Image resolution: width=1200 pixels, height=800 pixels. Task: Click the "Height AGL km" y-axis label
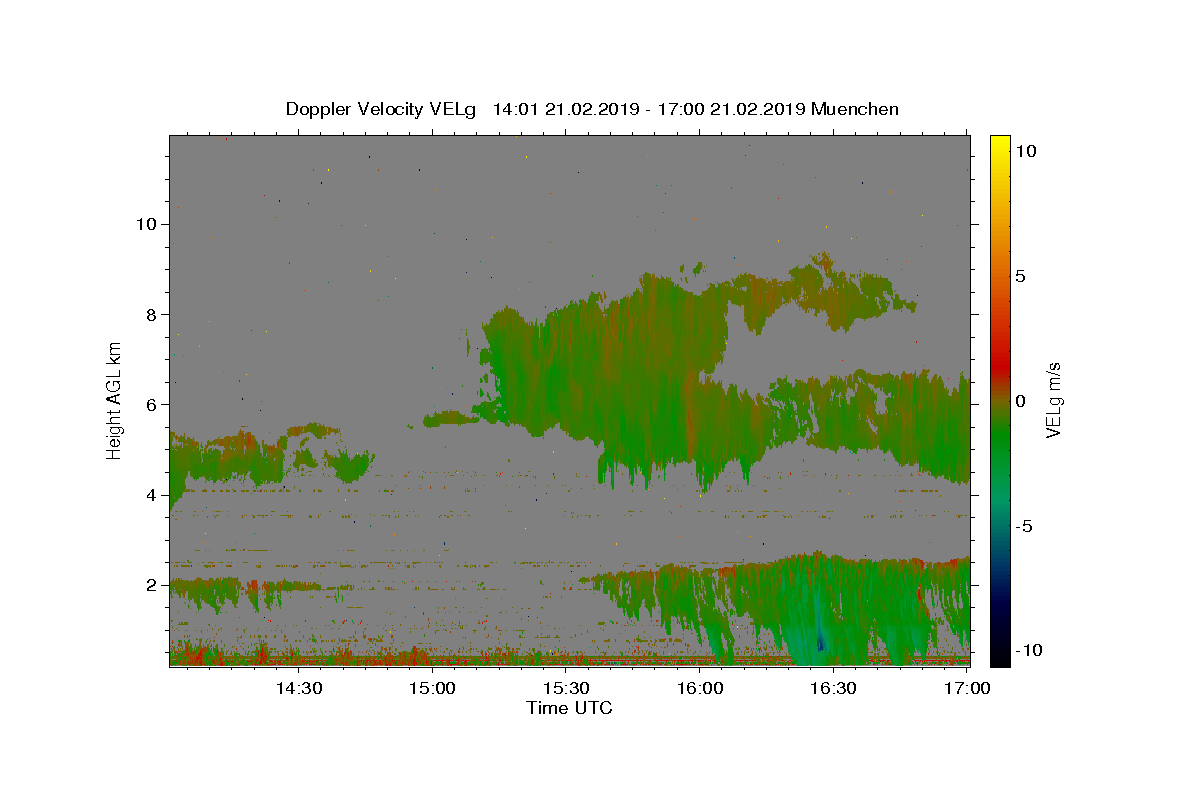[x=115, y=399]
